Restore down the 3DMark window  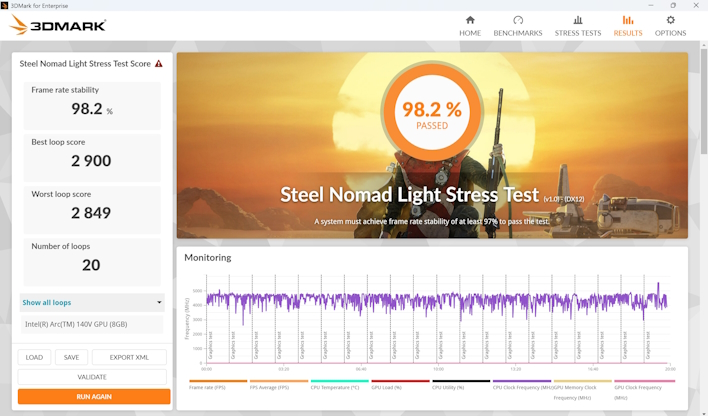click(673, 5)
